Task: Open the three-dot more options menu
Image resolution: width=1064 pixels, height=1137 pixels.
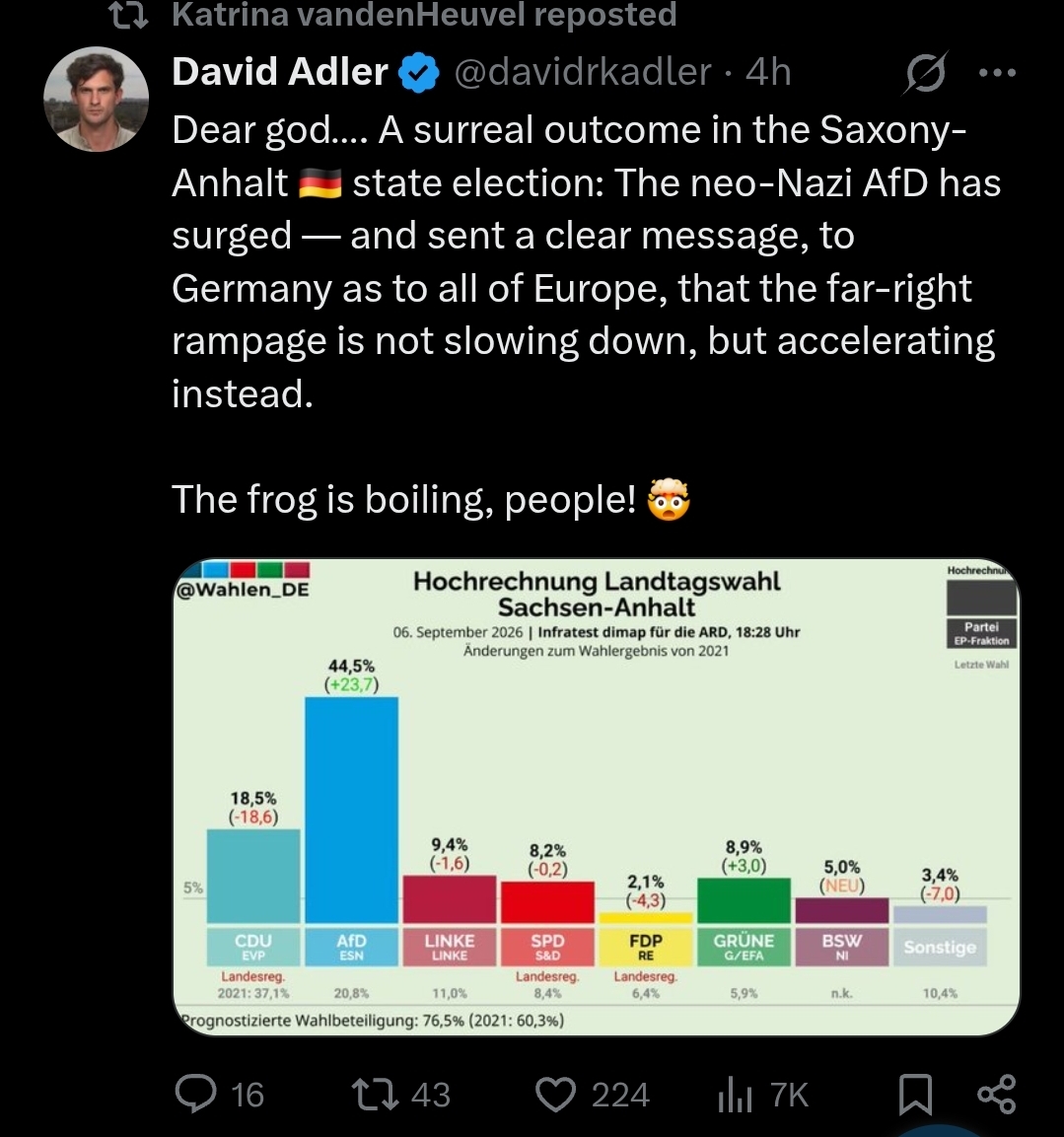Action: coord(997,73)
